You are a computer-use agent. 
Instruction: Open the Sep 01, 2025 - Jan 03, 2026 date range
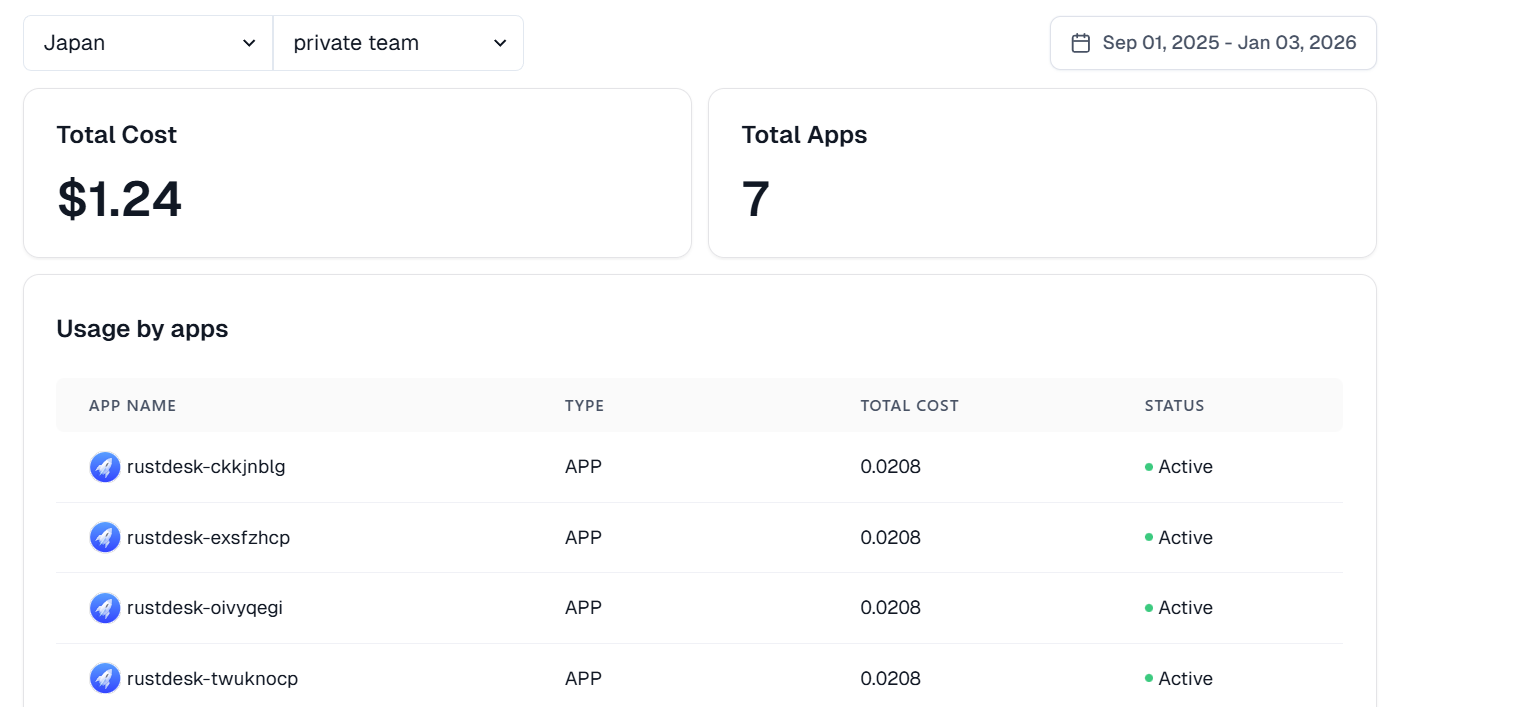click(1228, 43)
